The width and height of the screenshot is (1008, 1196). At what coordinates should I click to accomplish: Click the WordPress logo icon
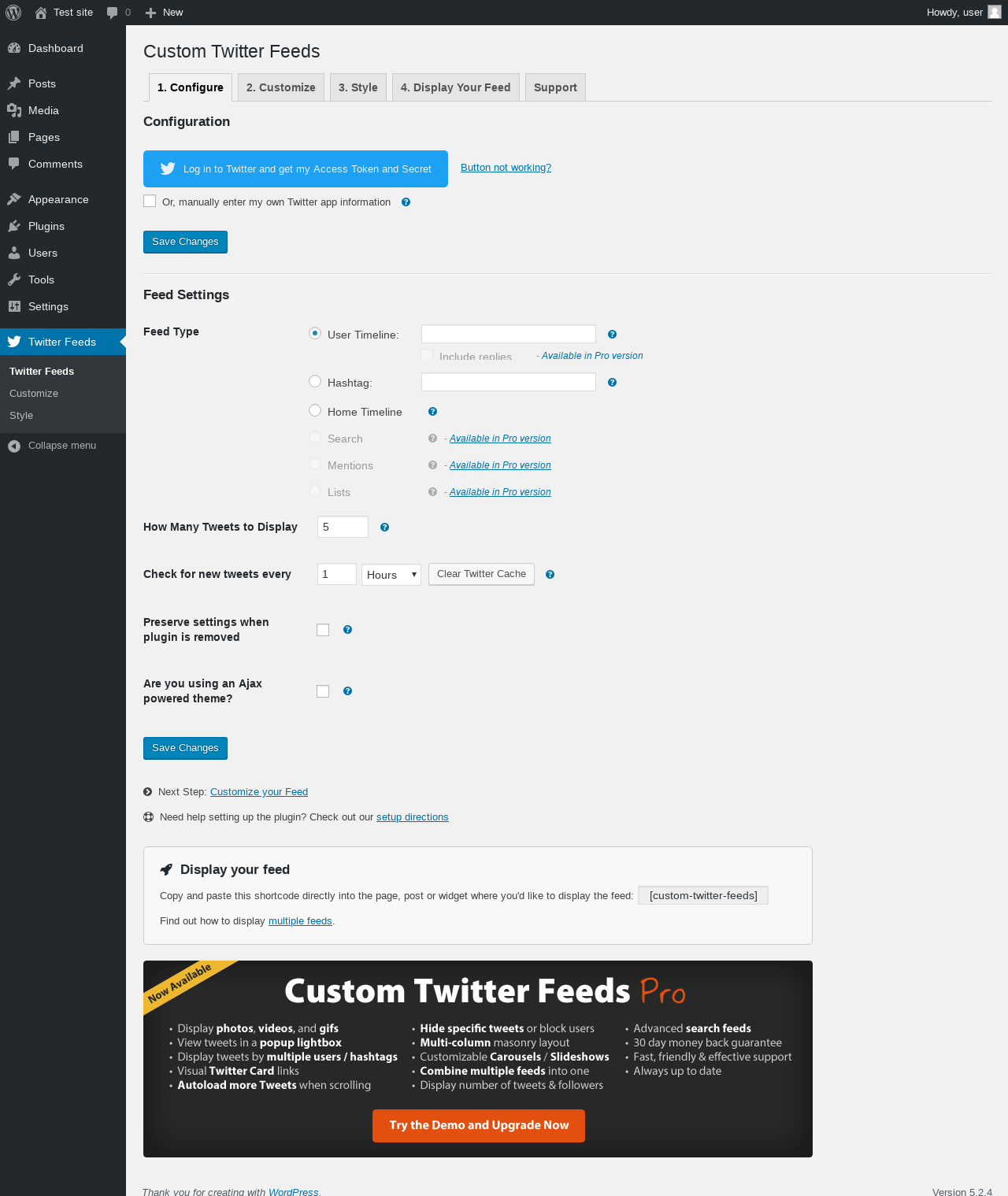pos(13,13)
